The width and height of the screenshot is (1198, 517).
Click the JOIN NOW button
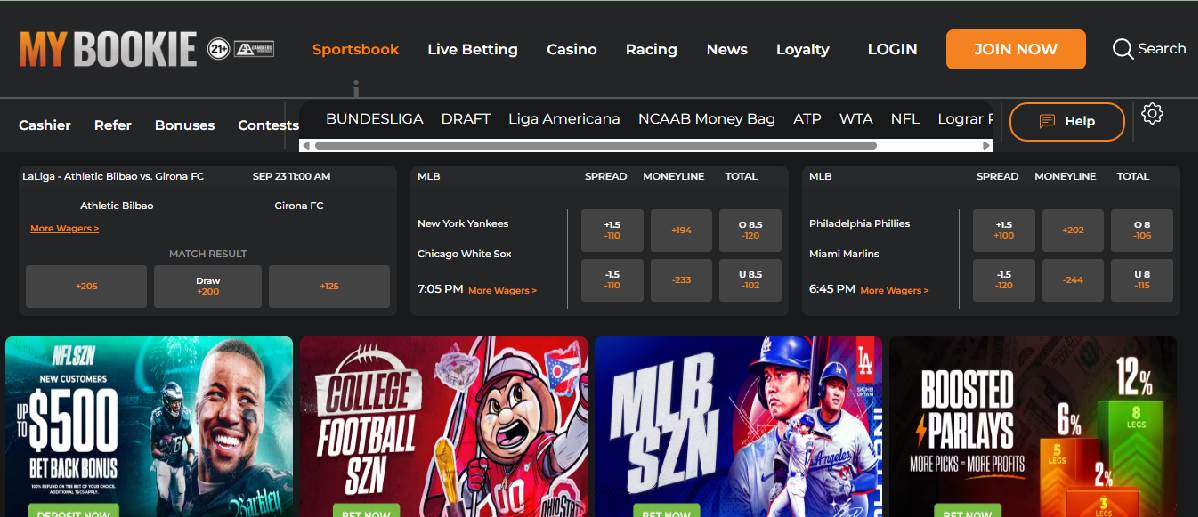pyautogui.click(x=1015, y=49)
